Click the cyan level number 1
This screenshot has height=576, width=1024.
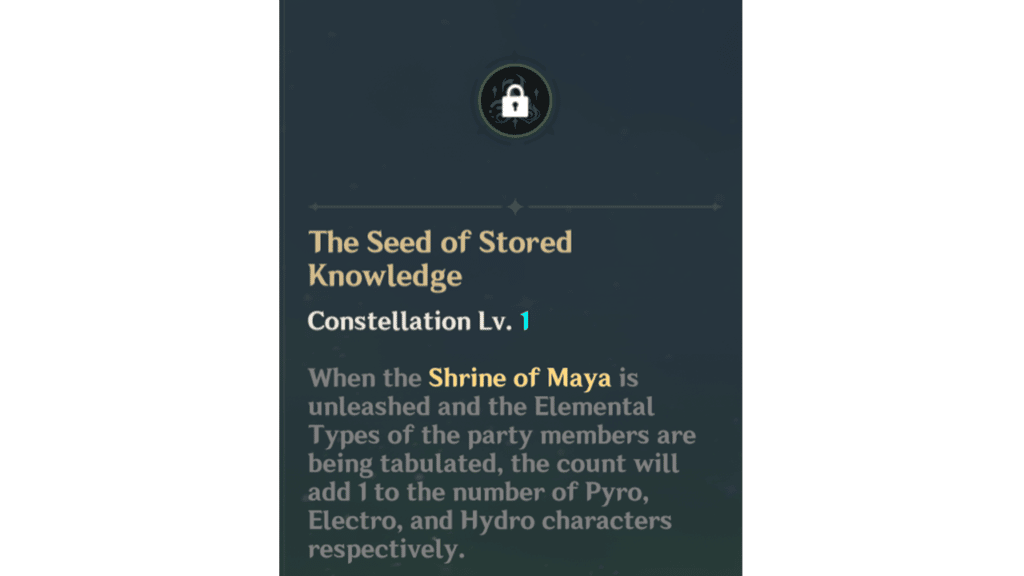(x=524, y=321)
